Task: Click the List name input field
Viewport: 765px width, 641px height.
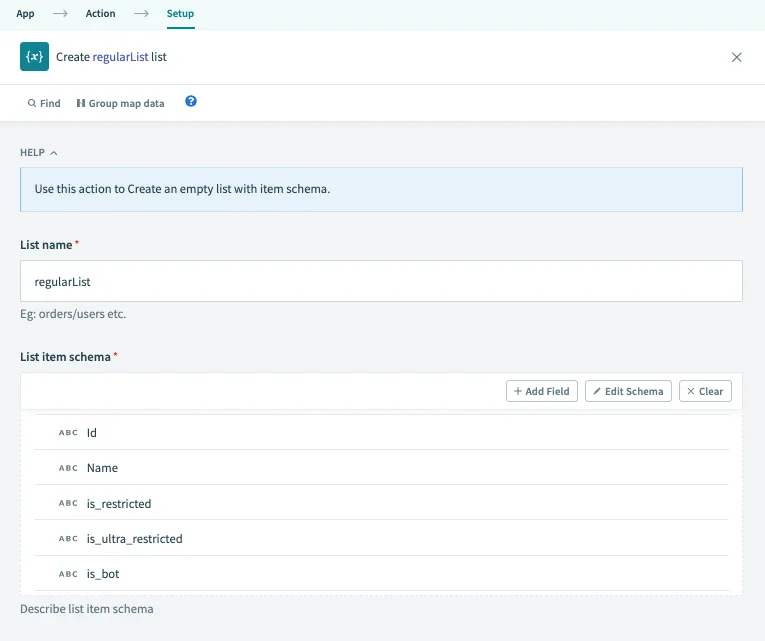Action: pyautogui.click(x=381, y=282)
